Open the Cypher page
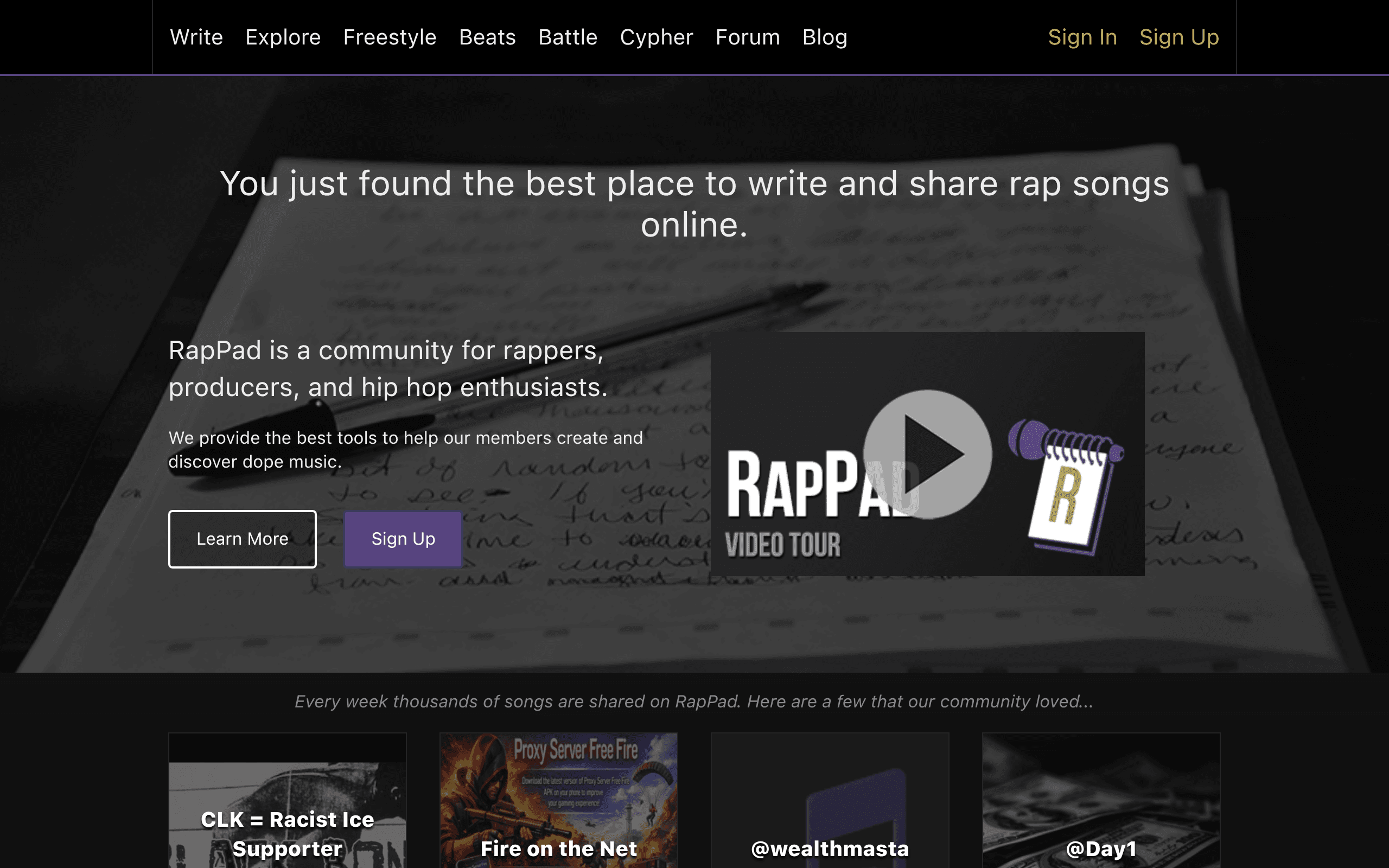This screenshot has width=1389, height=868. coord(657,37)
